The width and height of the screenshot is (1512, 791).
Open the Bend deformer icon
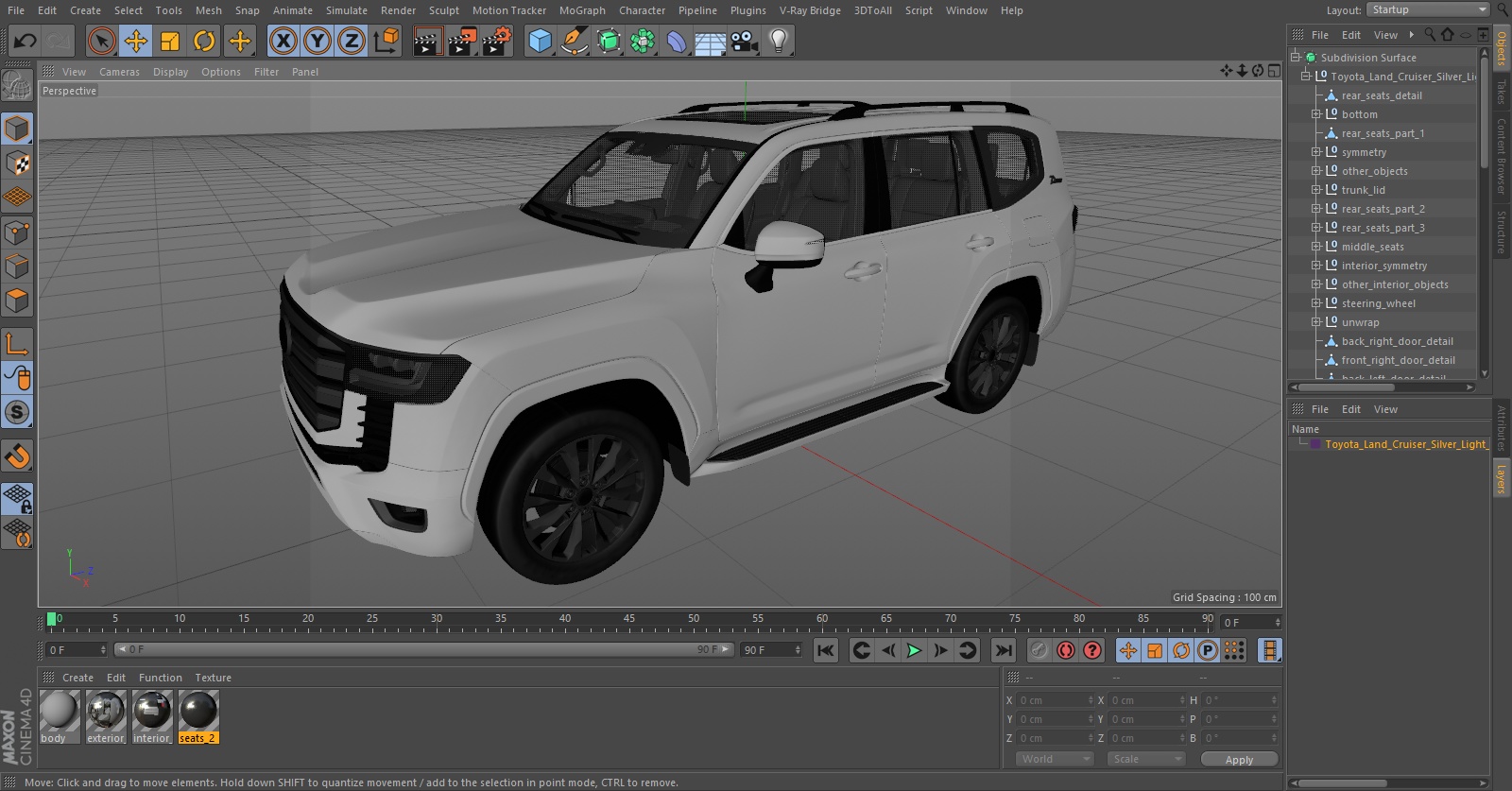[677, 41]
